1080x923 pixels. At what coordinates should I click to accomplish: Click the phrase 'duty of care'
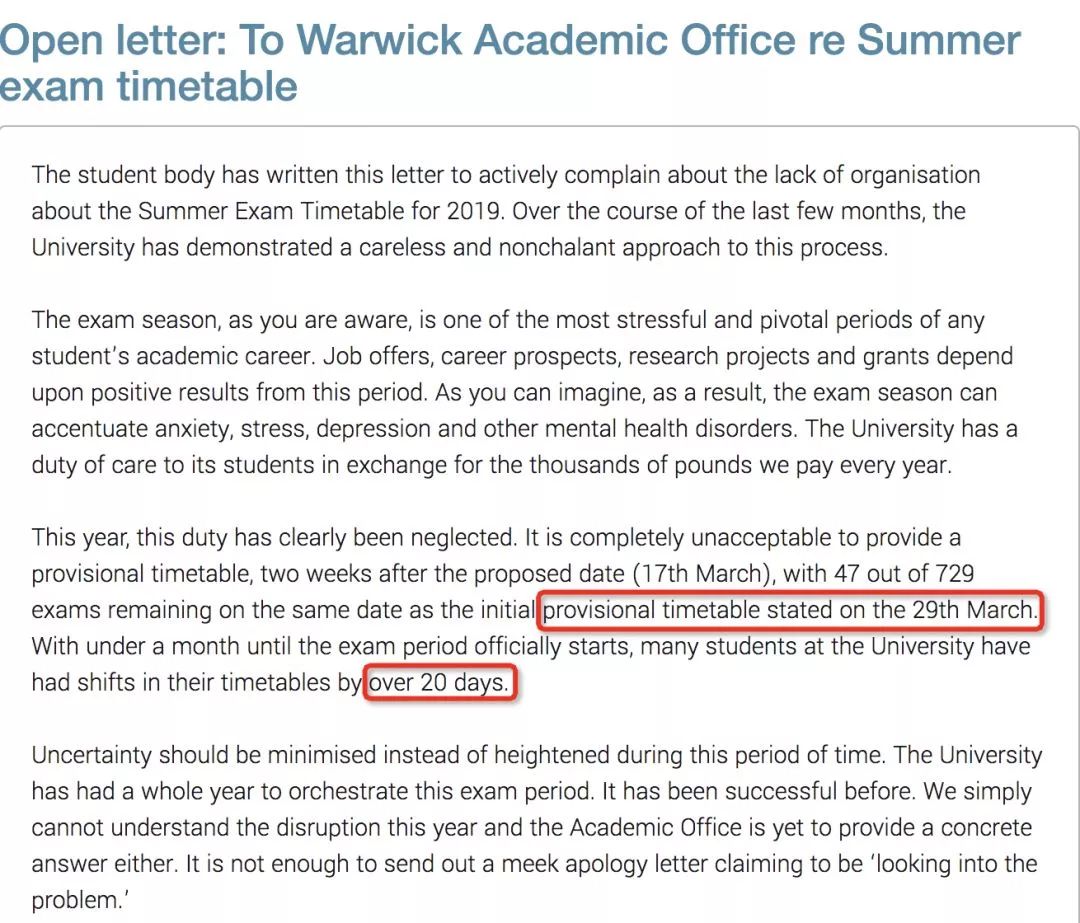(x=94, y=465)
